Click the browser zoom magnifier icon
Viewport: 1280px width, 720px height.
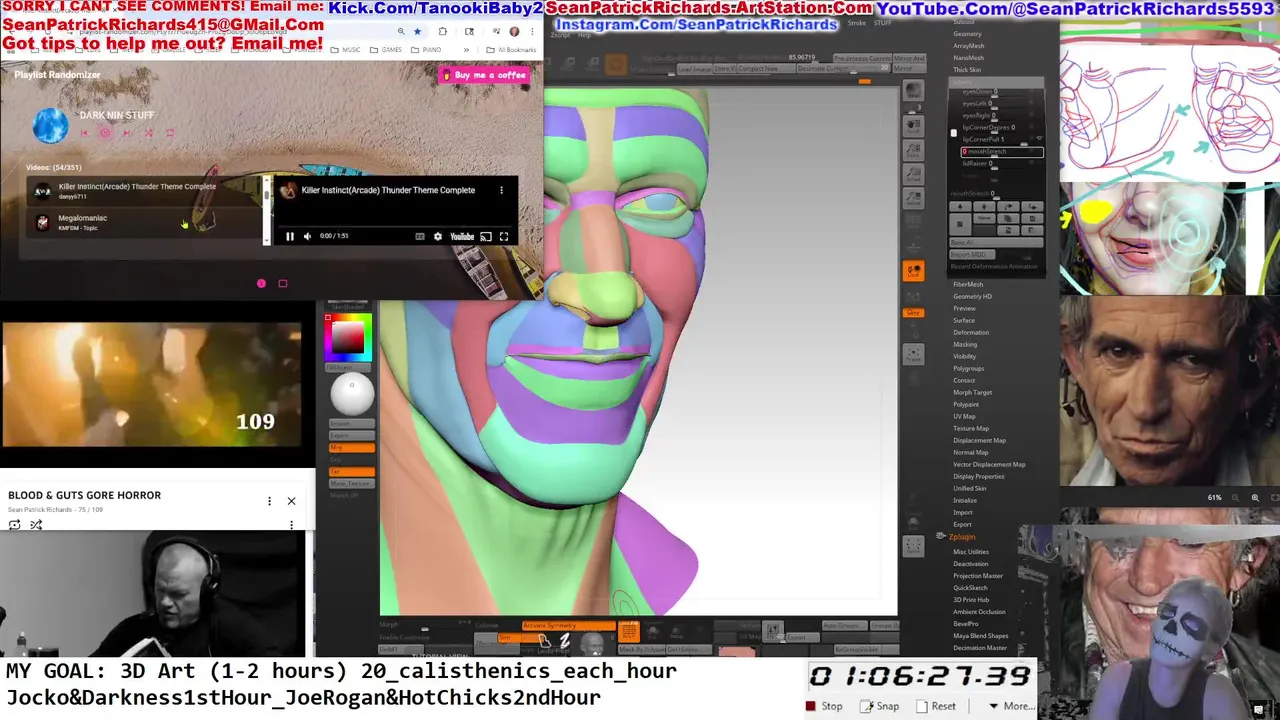(x=401, y=32)
